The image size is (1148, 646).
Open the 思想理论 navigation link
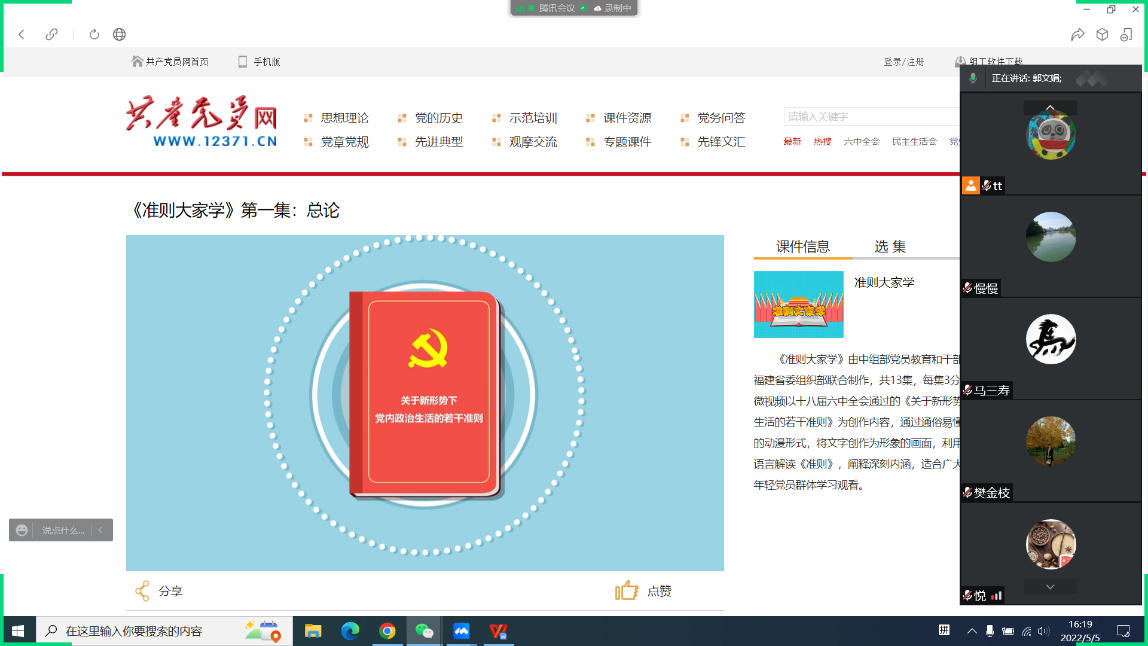click(344, 118)
